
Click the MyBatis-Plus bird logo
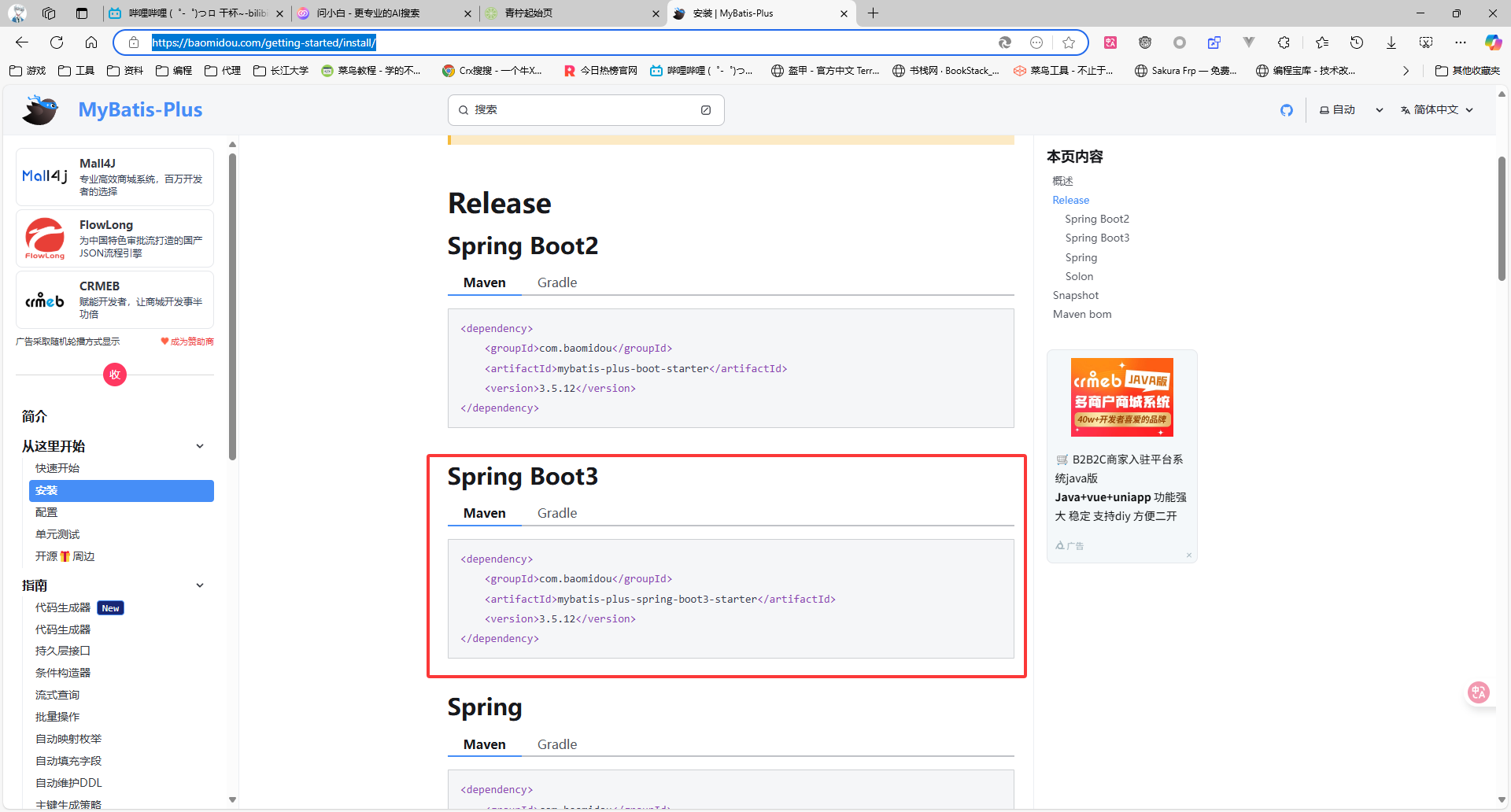tap(40, 110)
